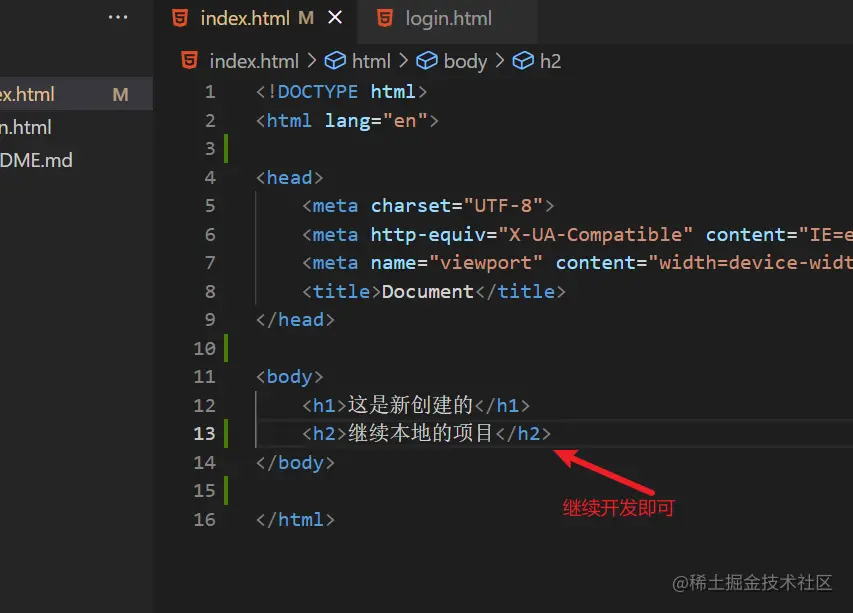Click the h2 line 继续本地的项目
This screenshot has width=853, height=613.
pyautogui.click(x=426, y=434)
